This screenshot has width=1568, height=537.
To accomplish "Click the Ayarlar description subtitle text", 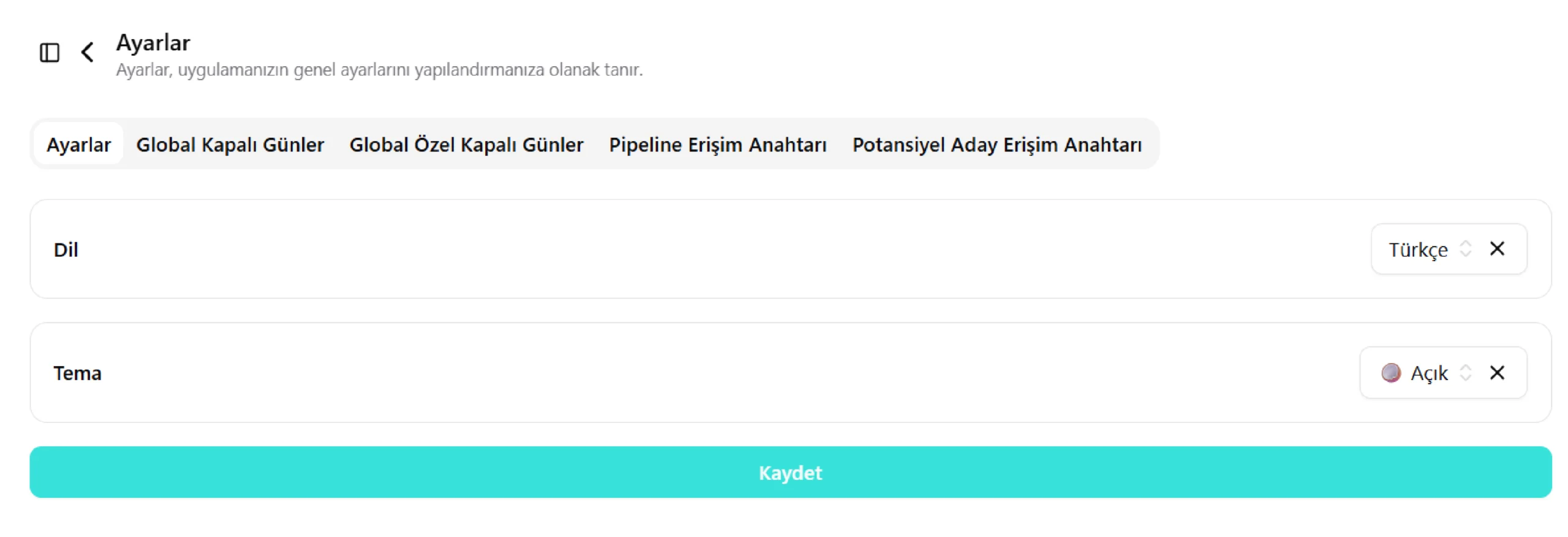I will pos(379,70).
